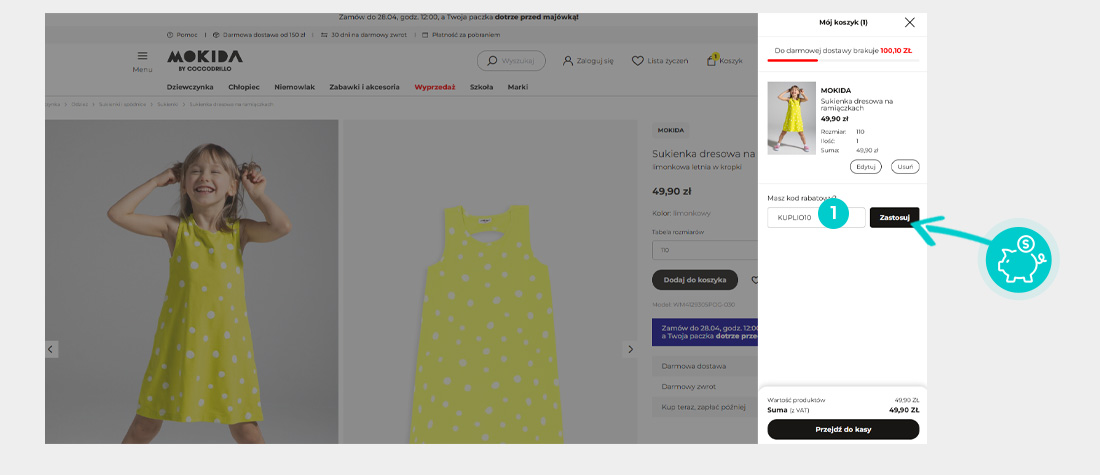Close the Mój koszyk panel
Screen dimensions: 1100x475
(x=909, y=22)
